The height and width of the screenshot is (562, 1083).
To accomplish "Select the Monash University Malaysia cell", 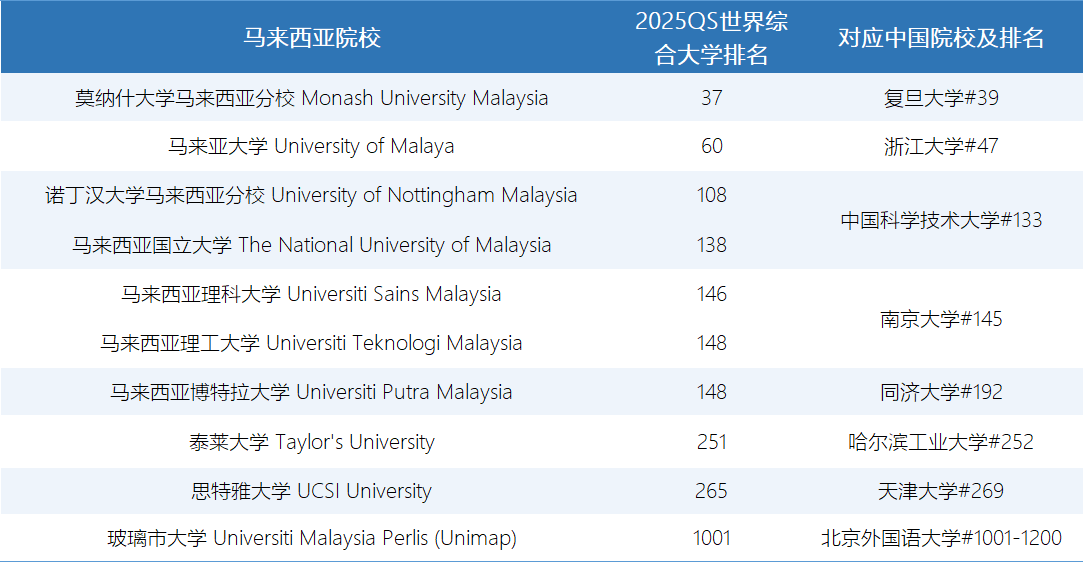I will pyautogui.click(x=312, y=98).
